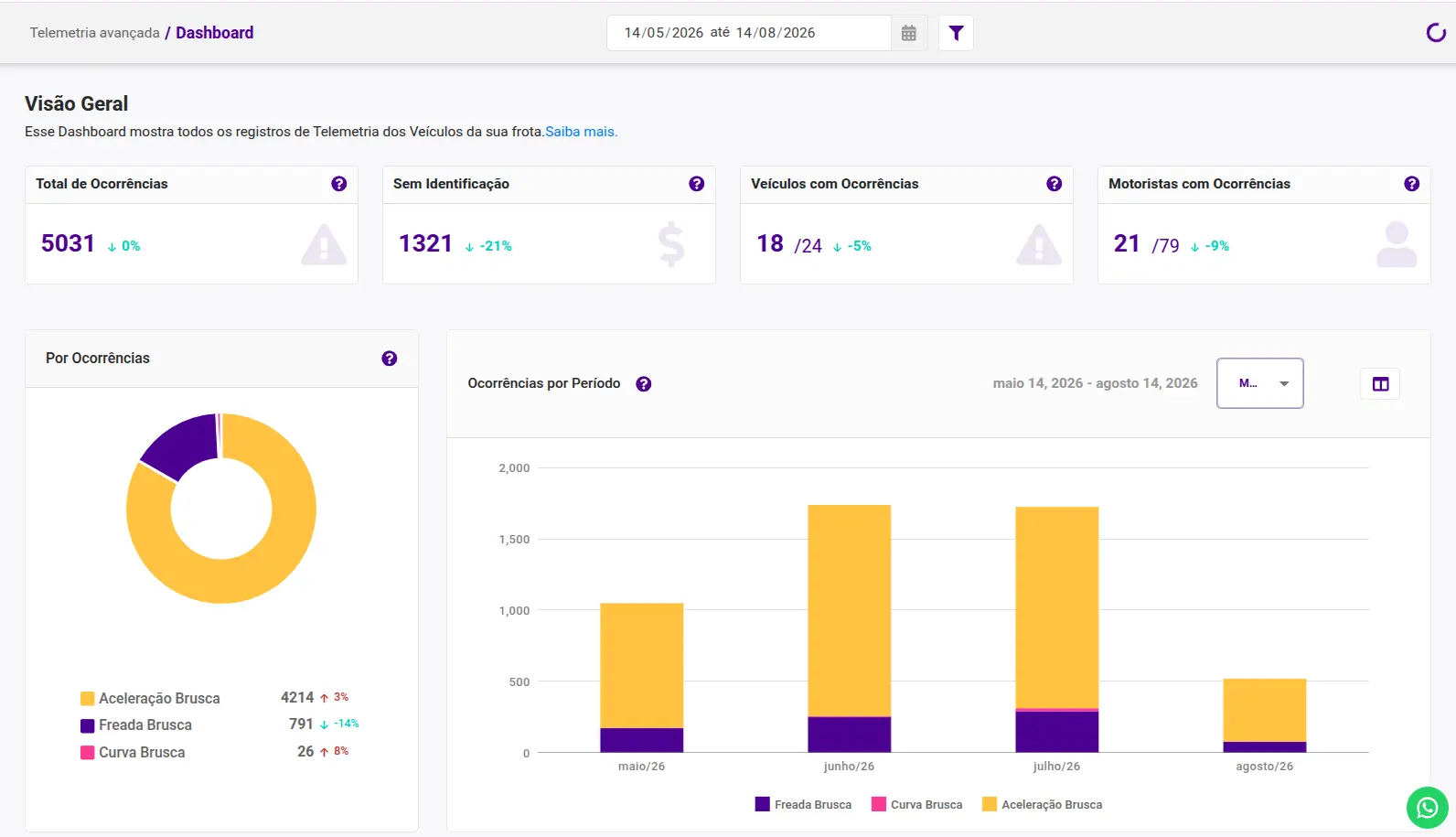This screenshot has width=1456, height=837.
Task: Click the dollar icon in Sem Identificação card
Action: (x=671, y=244)
